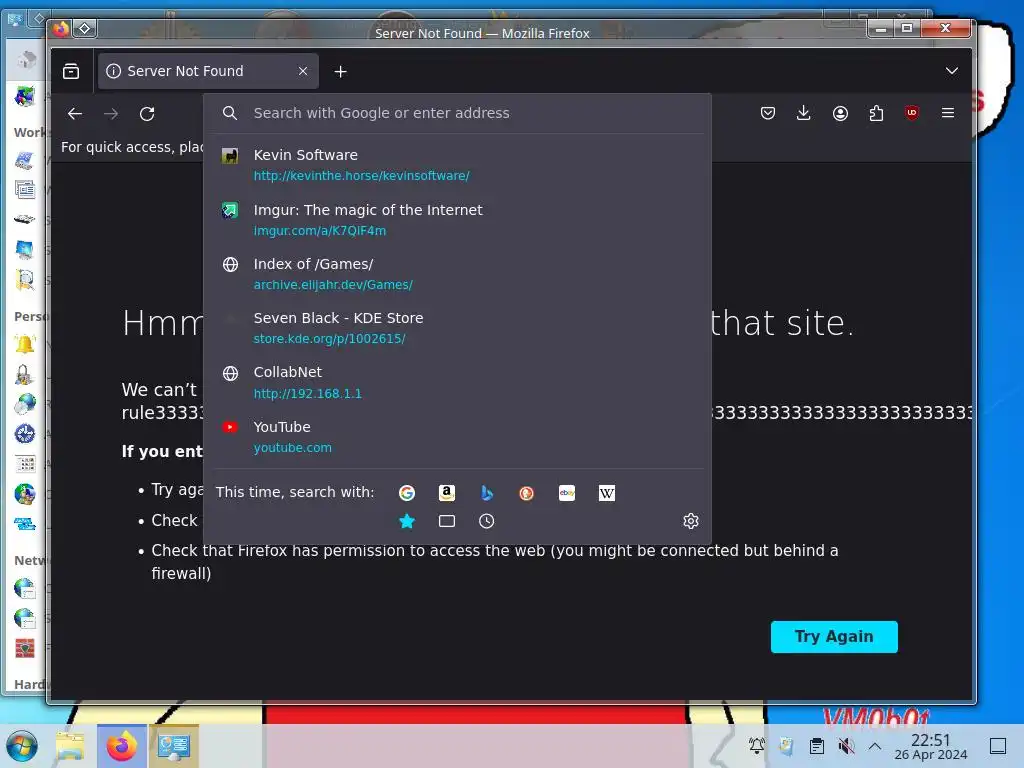This screenshot has height=768, width=1024.
Task: Expand hidden system tray icons
Action: (875, 746)
